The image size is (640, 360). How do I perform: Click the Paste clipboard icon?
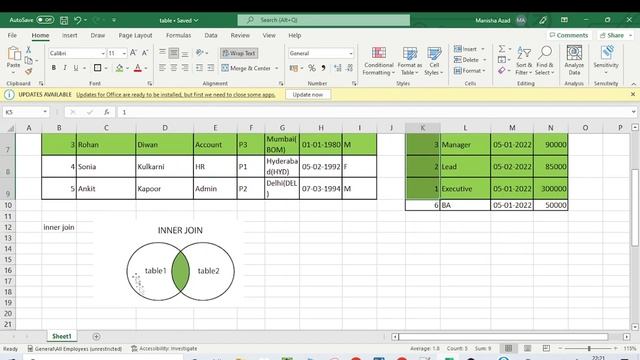tap(13, 53)
